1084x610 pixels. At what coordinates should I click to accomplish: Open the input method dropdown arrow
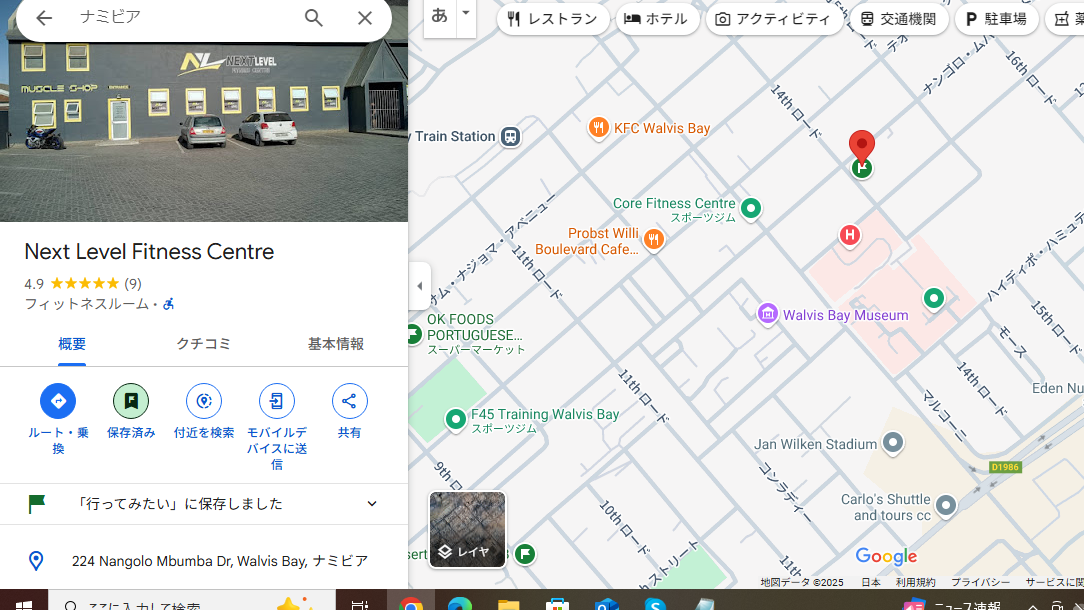point(465,14)
